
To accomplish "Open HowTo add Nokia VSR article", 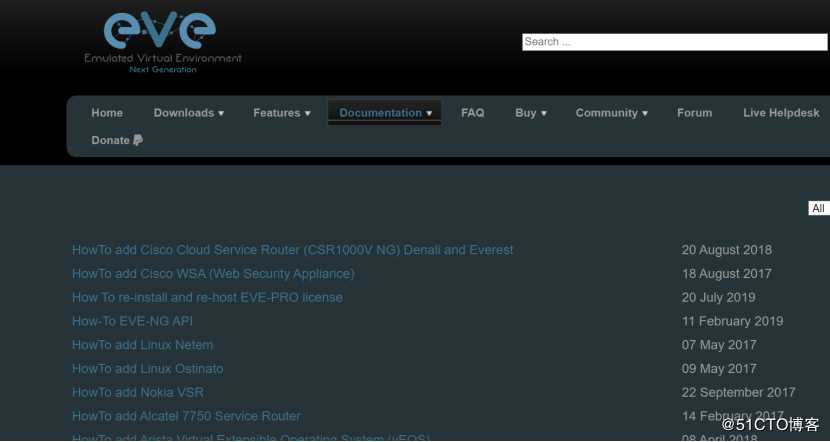I will tap(138, 393).
